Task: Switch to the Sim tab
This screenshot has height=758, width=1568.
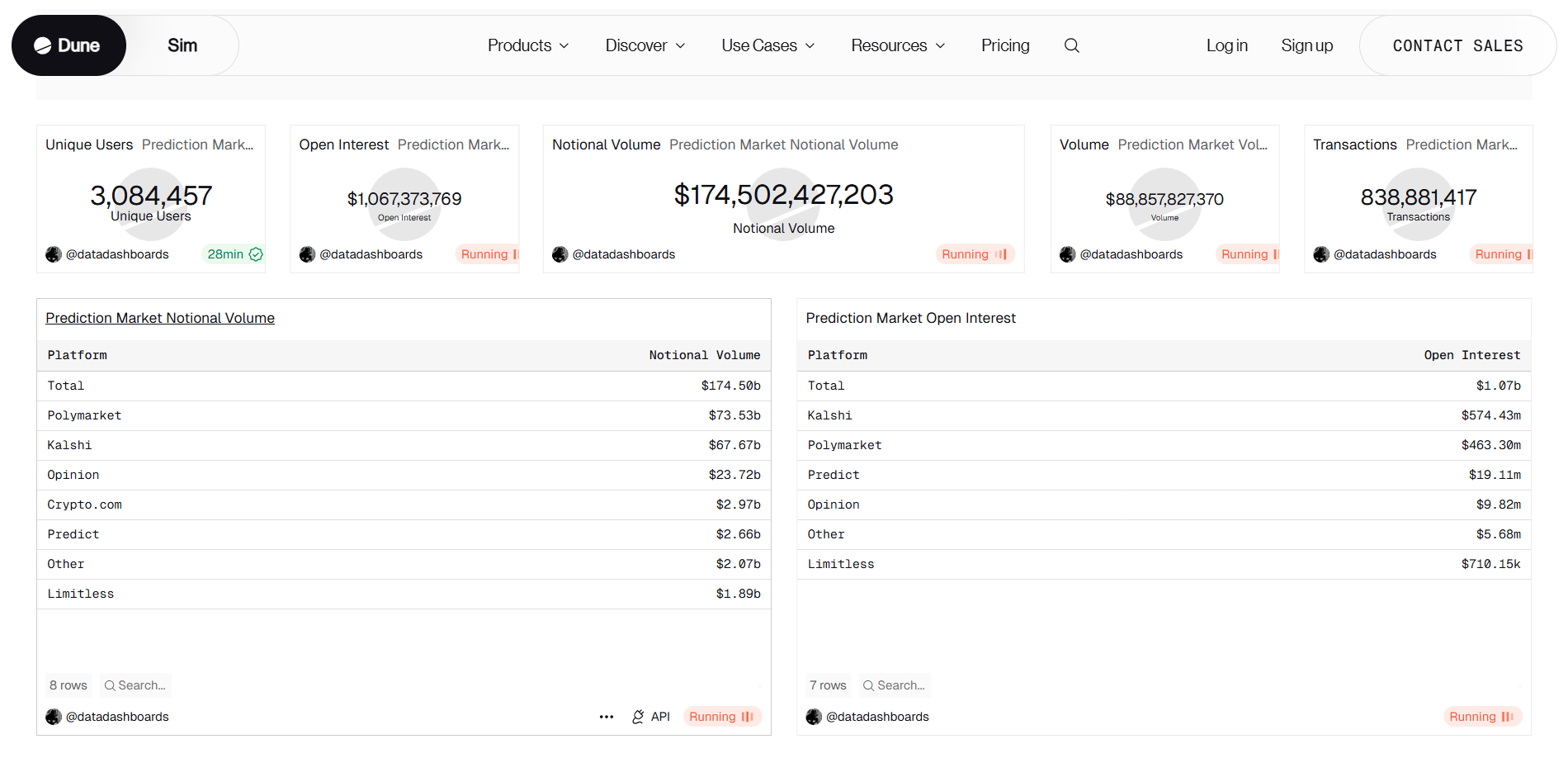Action: pyautogui.click(x=182, y=45)
